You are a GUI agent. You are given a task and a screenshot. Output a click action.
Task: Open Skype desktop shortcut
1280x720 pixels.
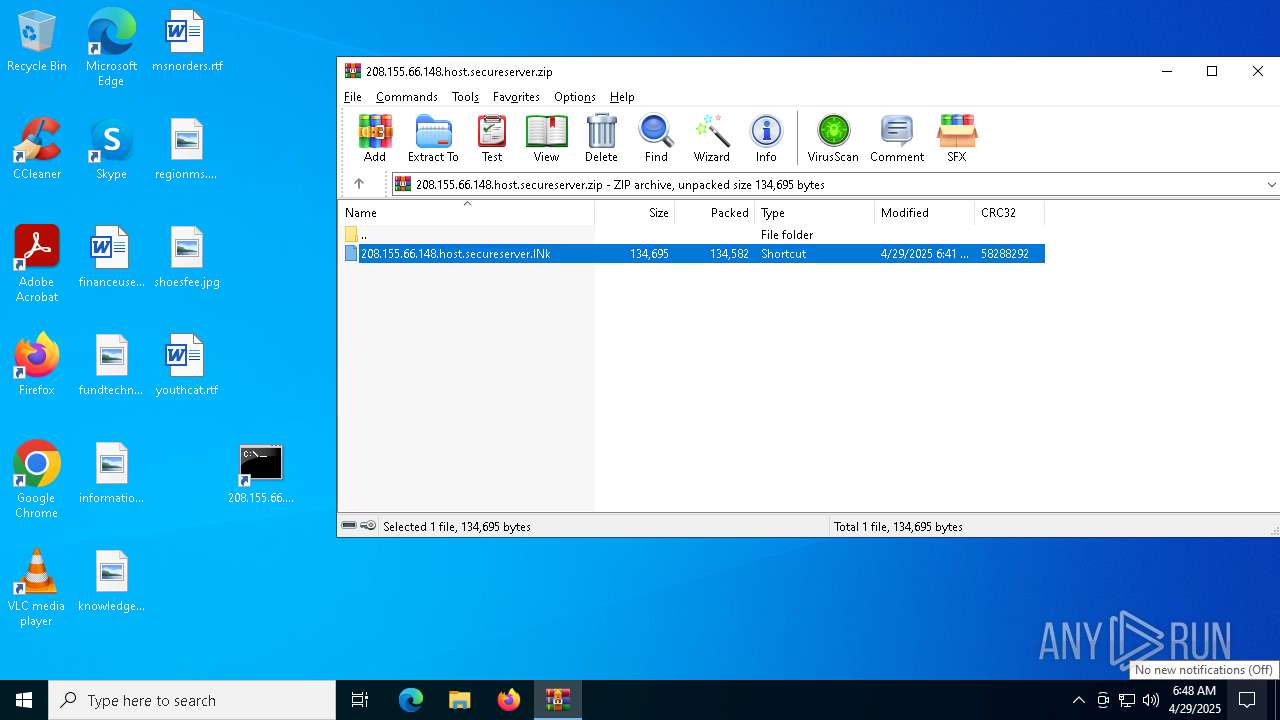(111, 150)
